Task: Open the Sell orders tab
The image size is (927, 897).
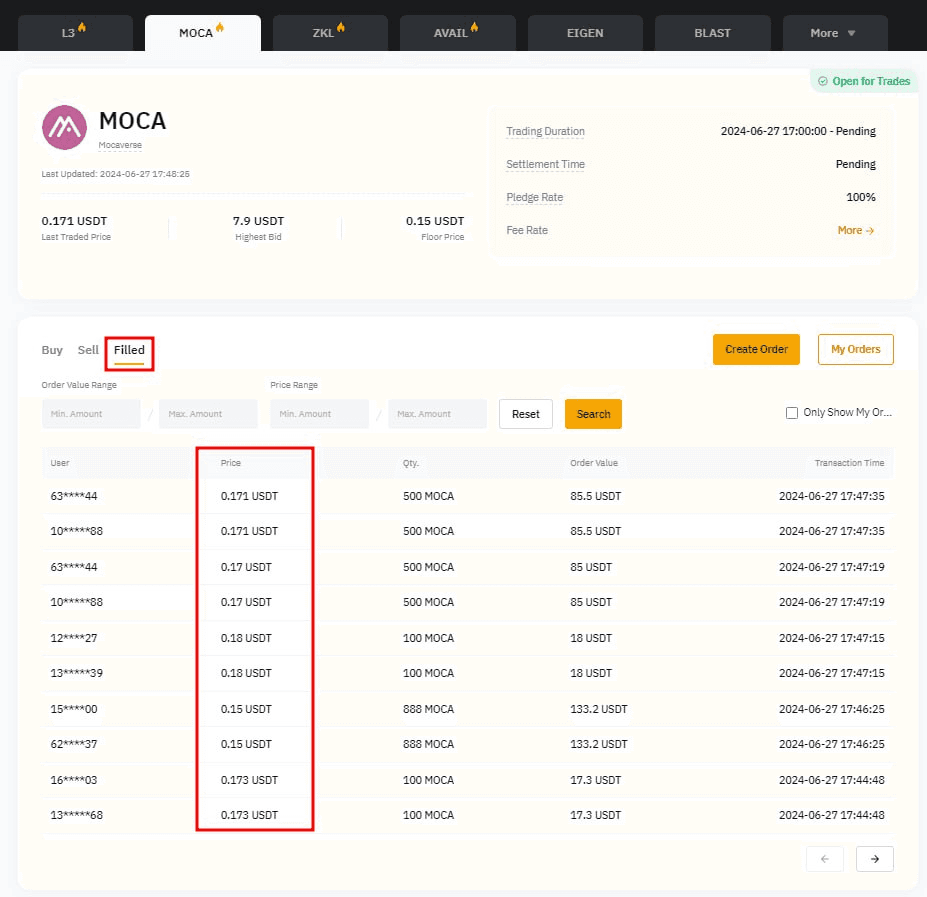Action: click(88, 350)
